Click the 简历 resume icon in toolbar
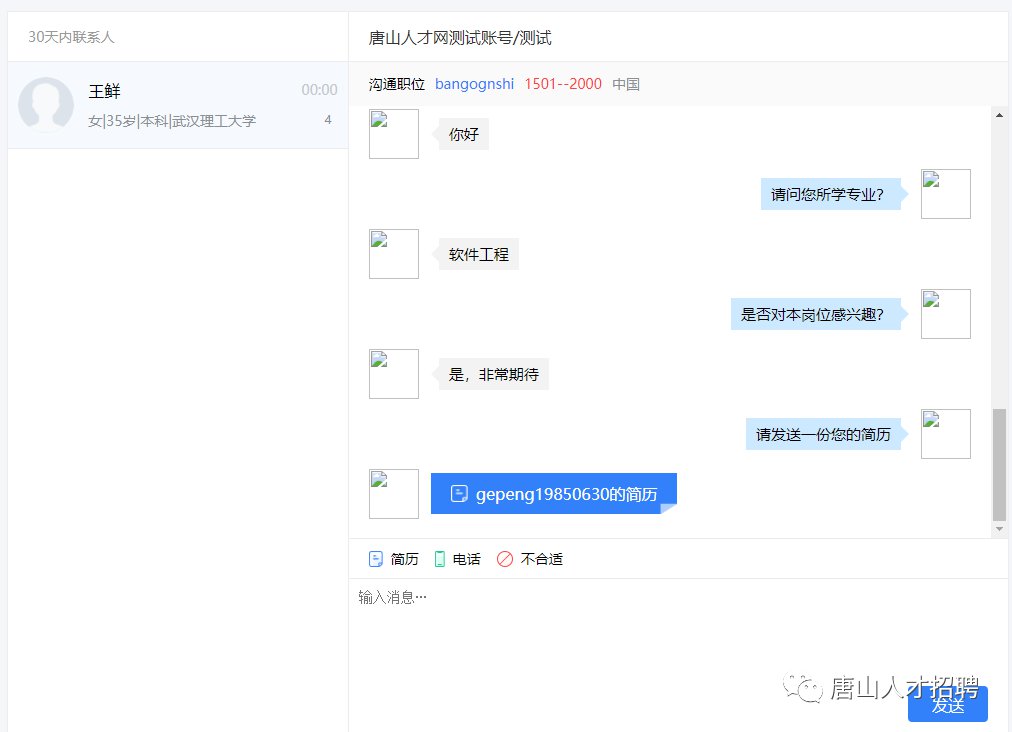The width and height of the screenshot is (1012, 732). 376,559
